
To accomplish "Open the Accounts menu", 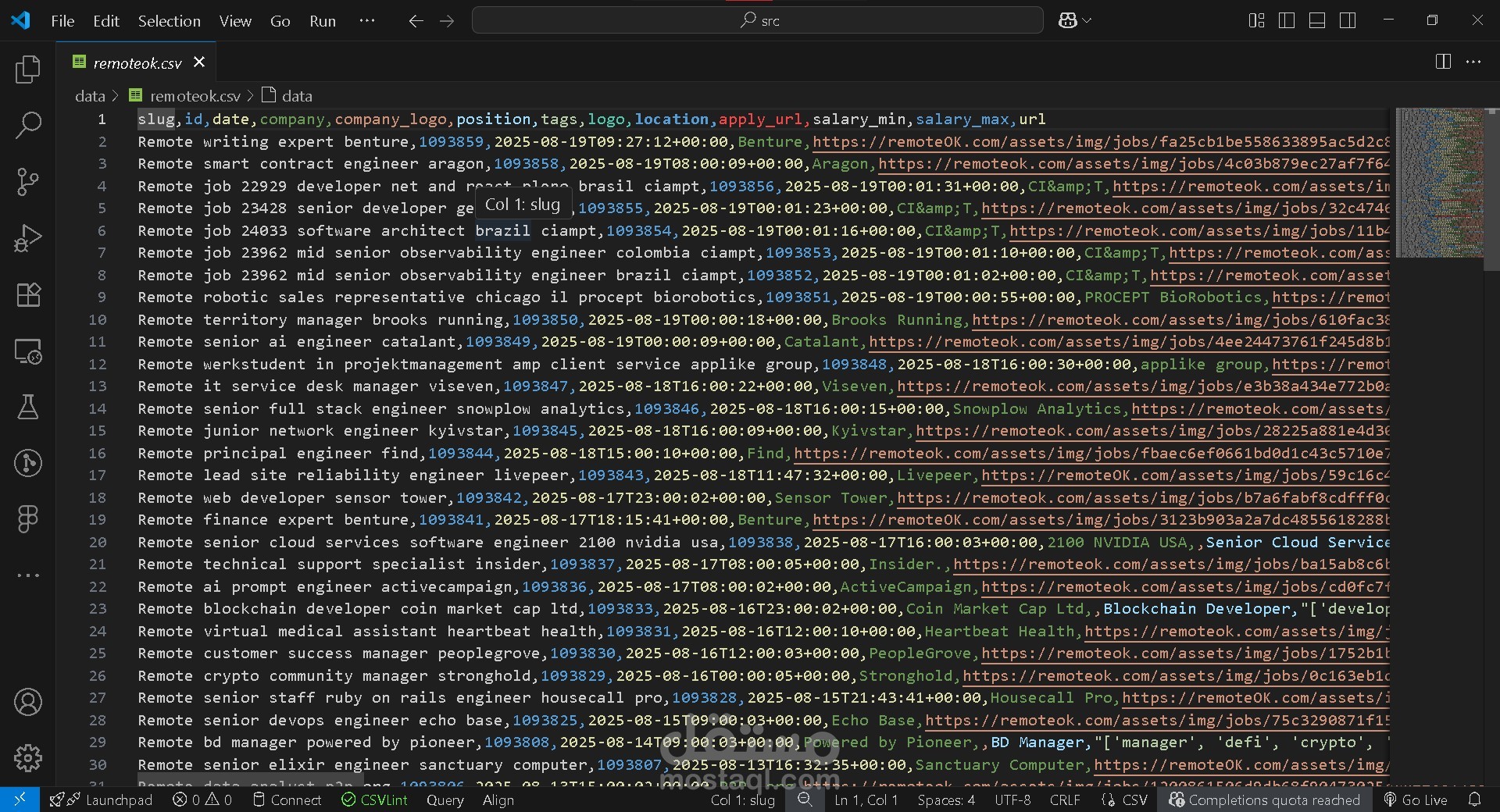I will click(28, 702).
